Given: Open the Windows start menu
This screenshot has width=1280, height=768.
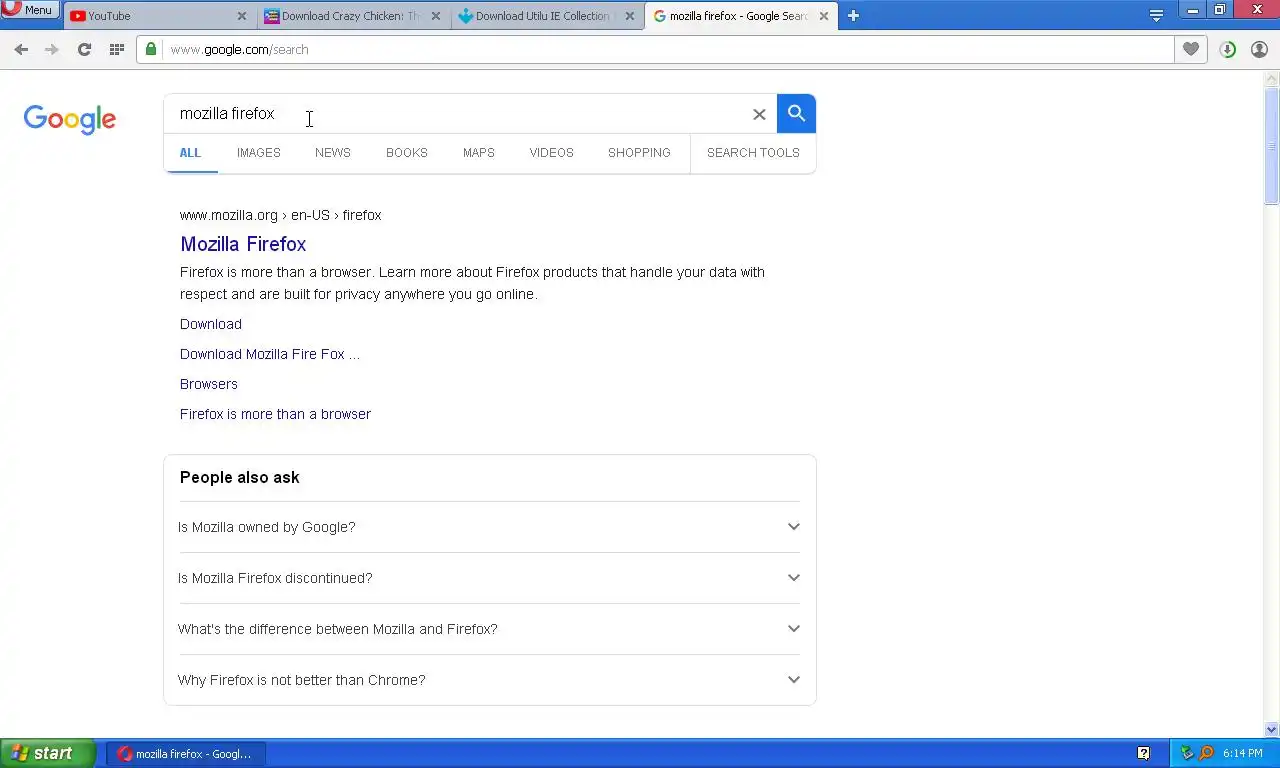Looking at the screenshot, I should [x=47, y=754].
